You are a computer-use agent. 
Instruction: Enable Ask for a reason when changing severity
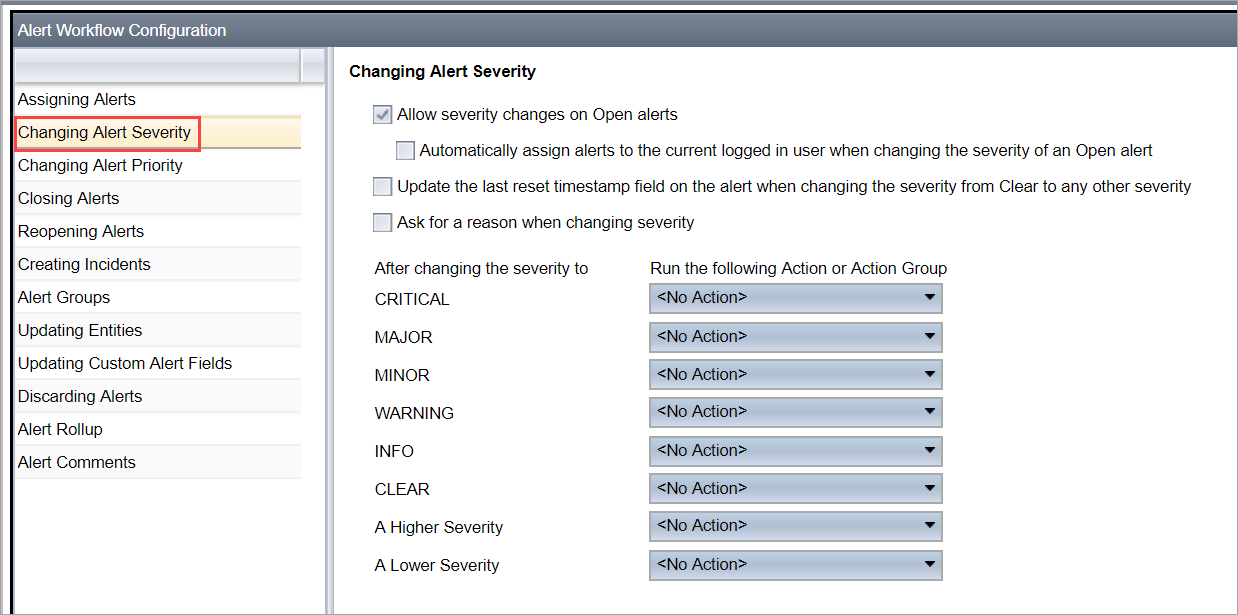click(x=382, y=223)
